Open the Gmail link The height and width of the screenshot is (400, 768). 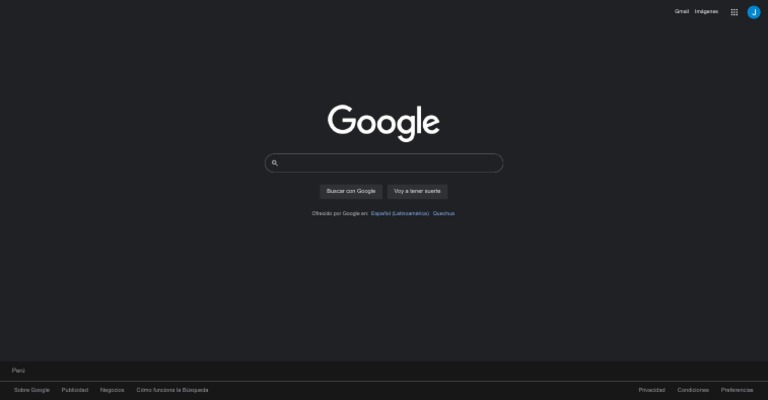pyautogui.click(x=681, y=11)
